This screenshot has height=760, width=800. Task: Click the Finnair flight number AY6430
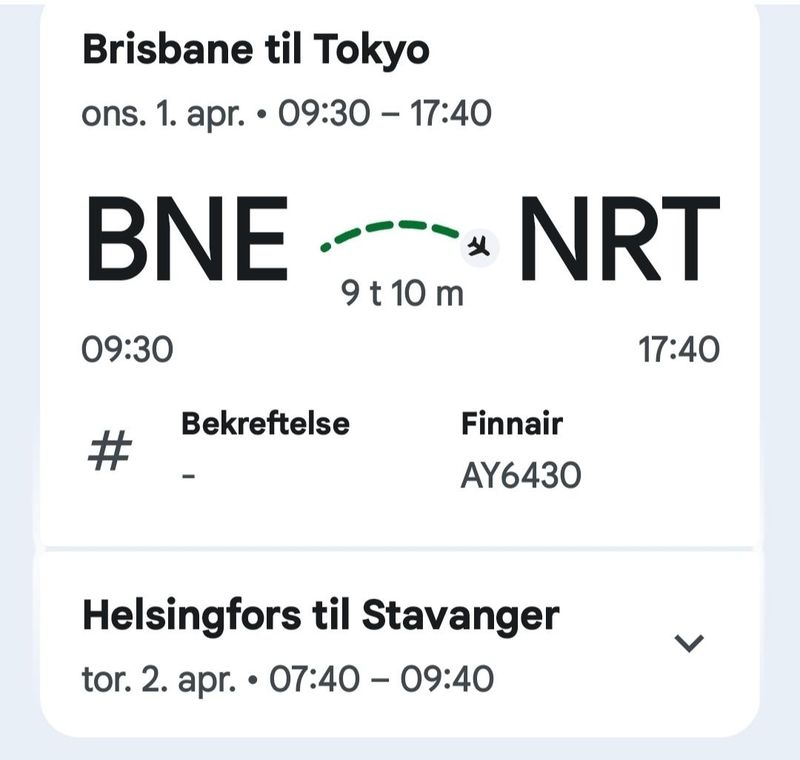[x=520, y=476]
